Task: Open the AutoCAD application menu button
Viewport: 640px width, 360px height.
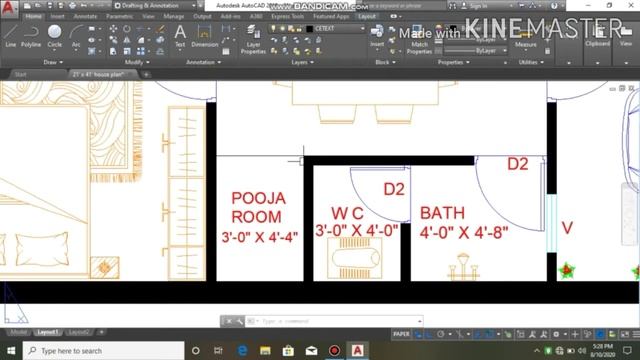Action: (x=8, y=8)
